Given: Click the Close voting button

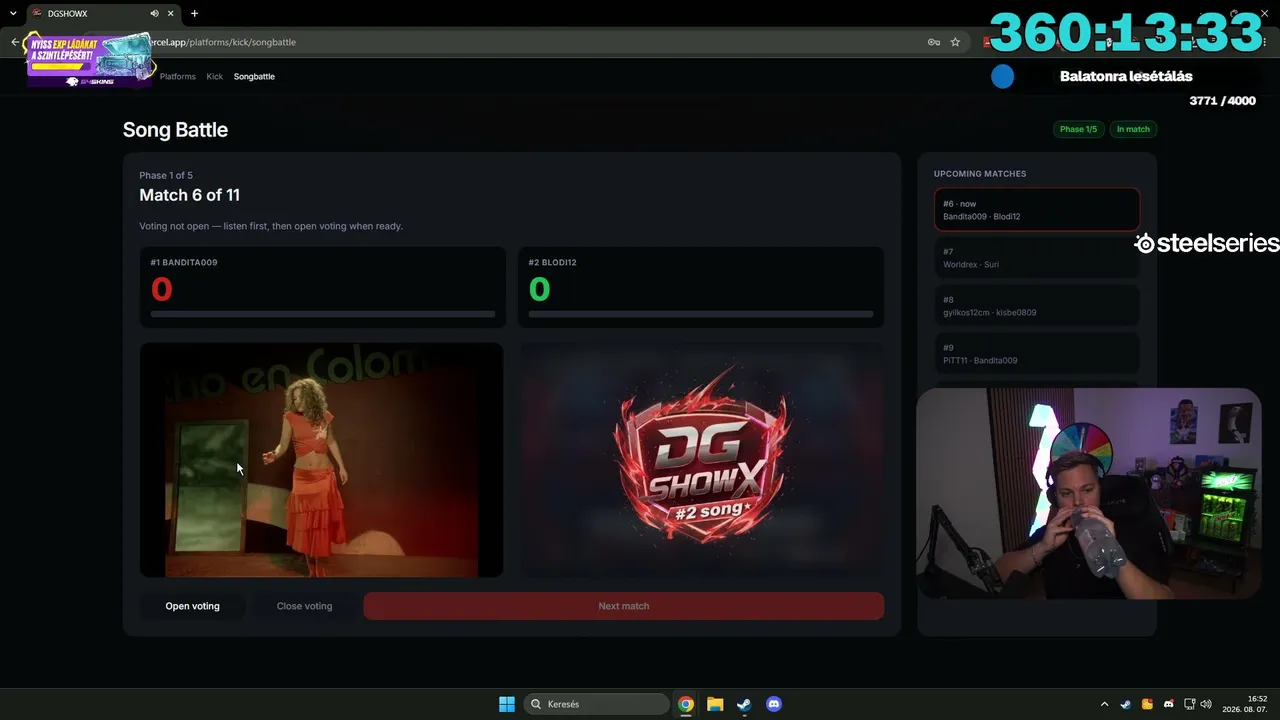Looking at the screenshot, I should 304,606.
